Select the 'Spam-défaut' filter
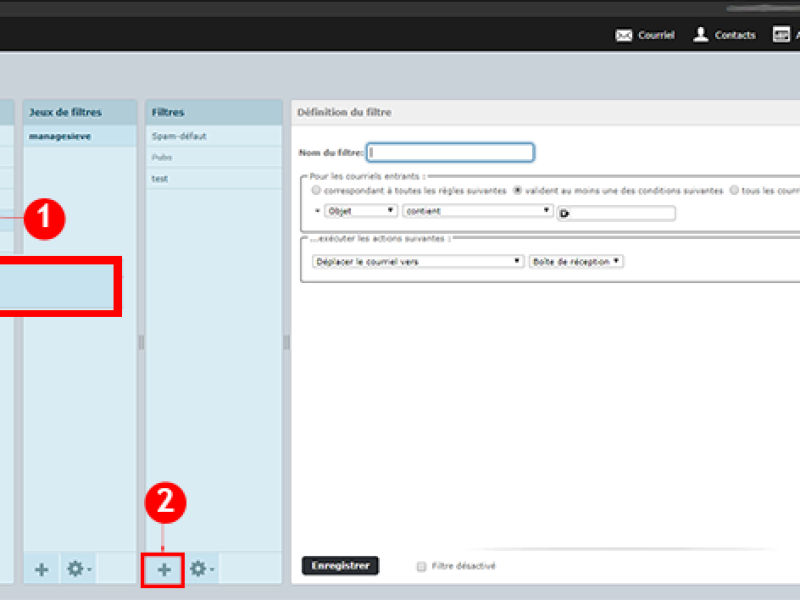 (214, 136)
